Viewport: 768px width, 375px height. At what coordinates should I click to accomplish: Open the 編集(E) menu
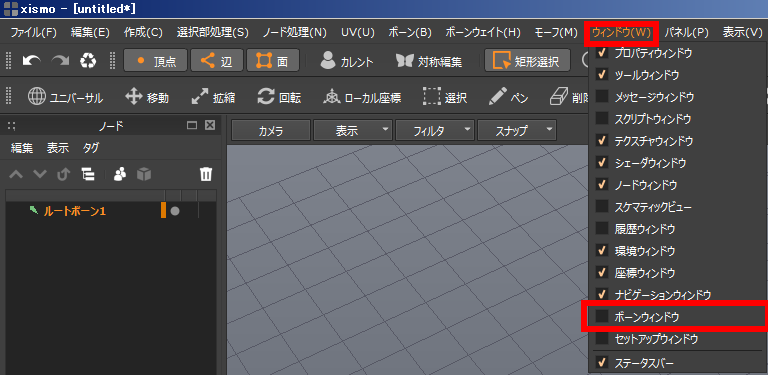tap(90, 33)
